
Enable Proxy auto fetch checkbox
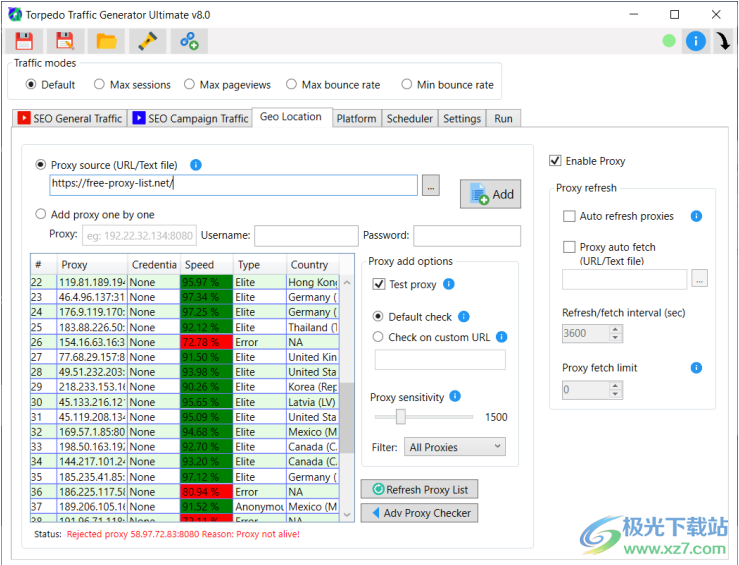pos(569,247)
